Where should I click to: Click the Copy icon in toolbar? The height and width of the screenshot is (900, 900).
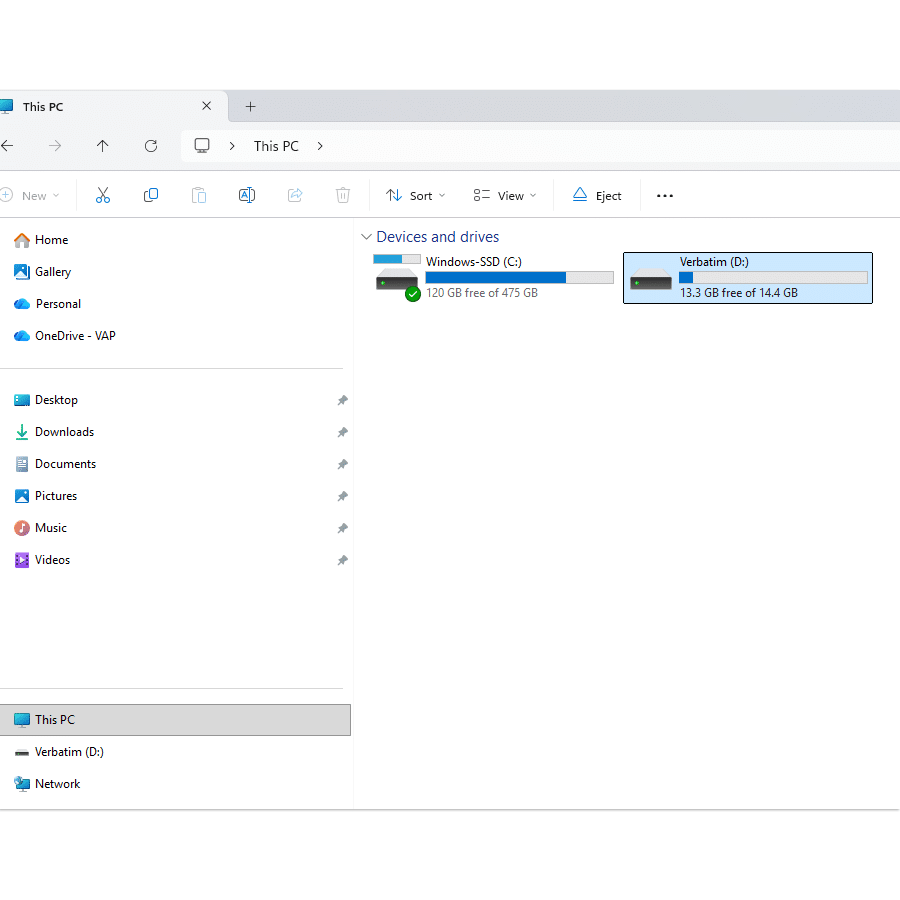(150, 196)
